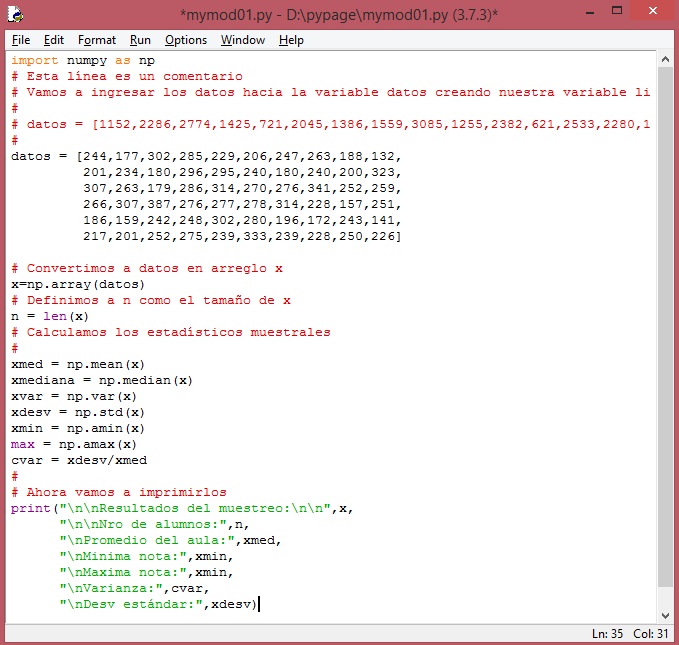This screenshot has width=679, height=645.
Task: Click the 'Ln: 35' status bar indicator
Action: click(607, 634)
